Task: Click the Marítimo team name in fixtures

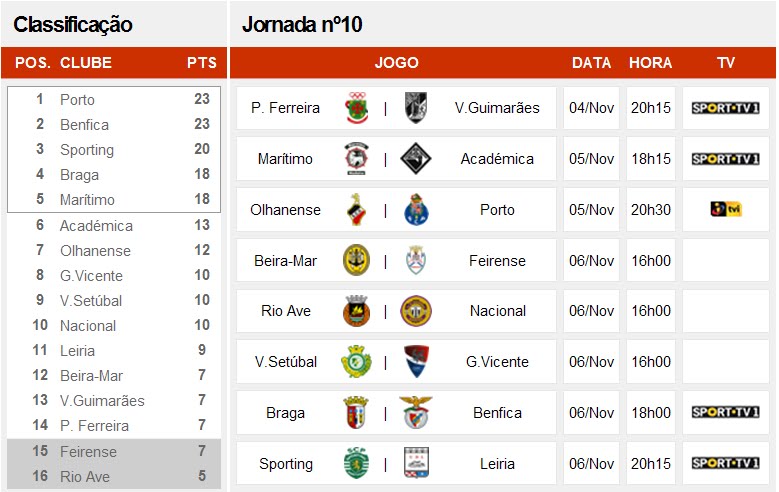Action: (x=285, y=159)
